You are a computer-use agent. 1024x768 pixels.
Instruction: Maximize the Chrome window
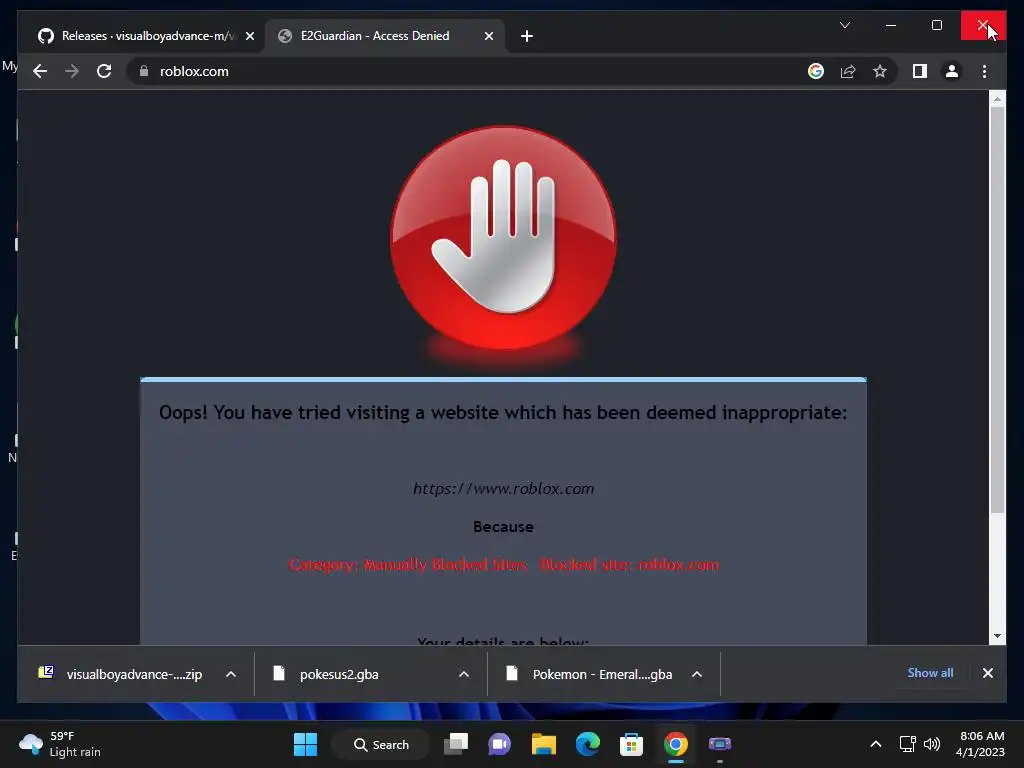(x=936, y=25)
